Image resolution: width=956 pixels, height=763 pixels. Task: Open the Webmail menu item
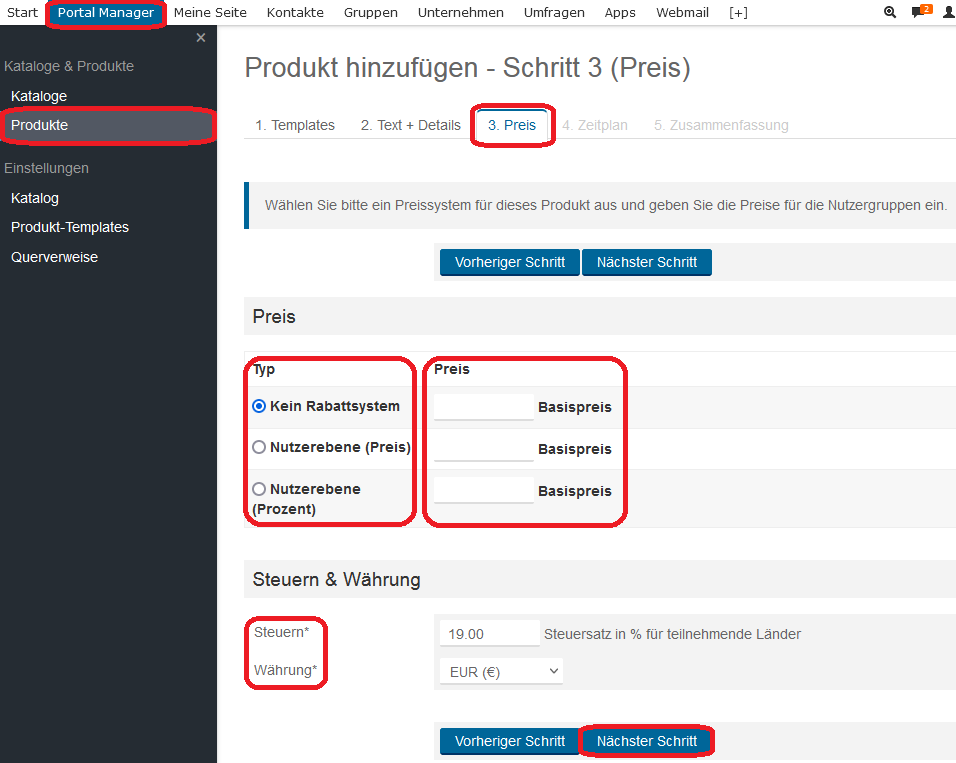tap(682, 13)
